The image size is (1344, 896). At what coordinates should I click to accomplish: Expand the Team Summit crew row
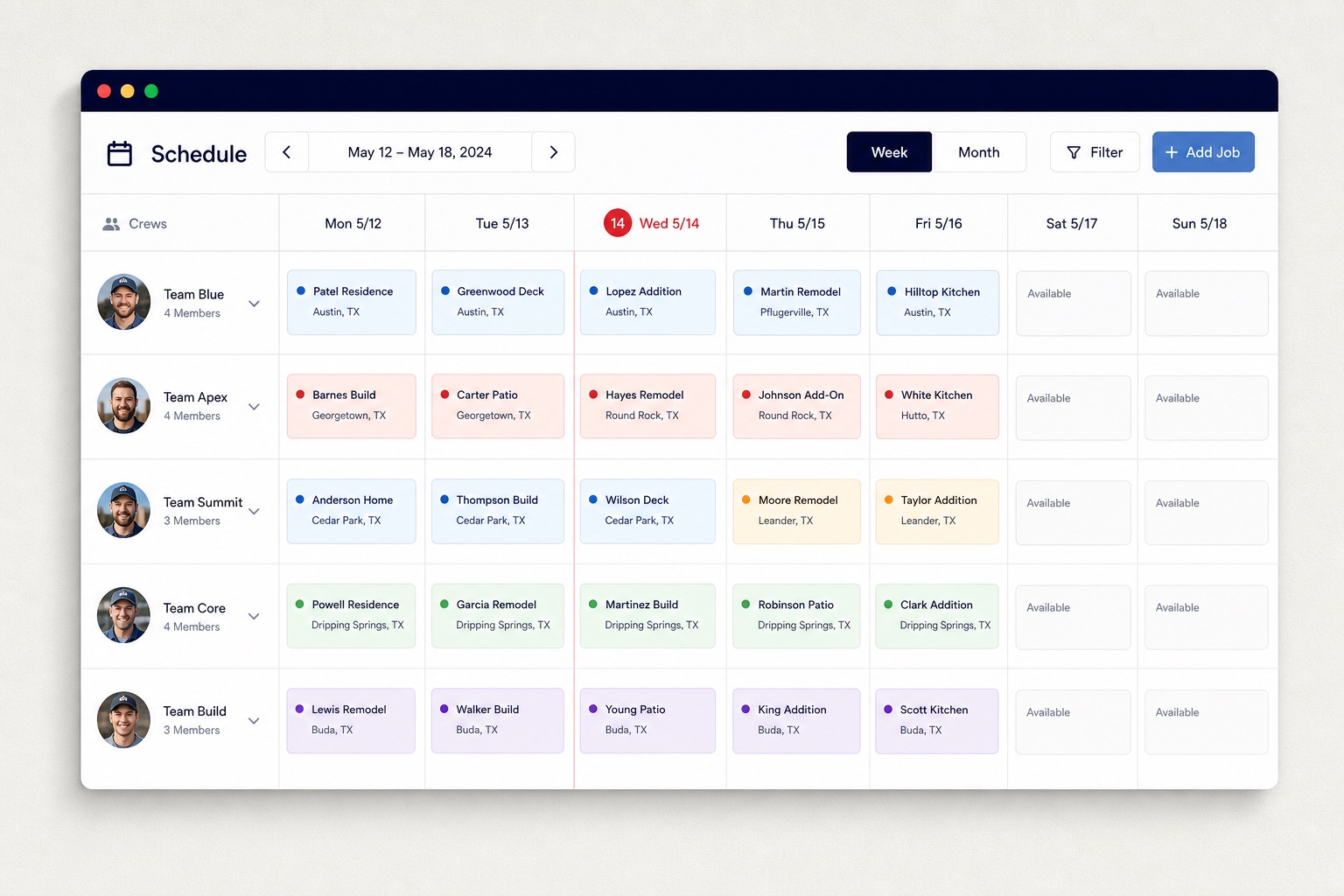[x=254, y=512]
